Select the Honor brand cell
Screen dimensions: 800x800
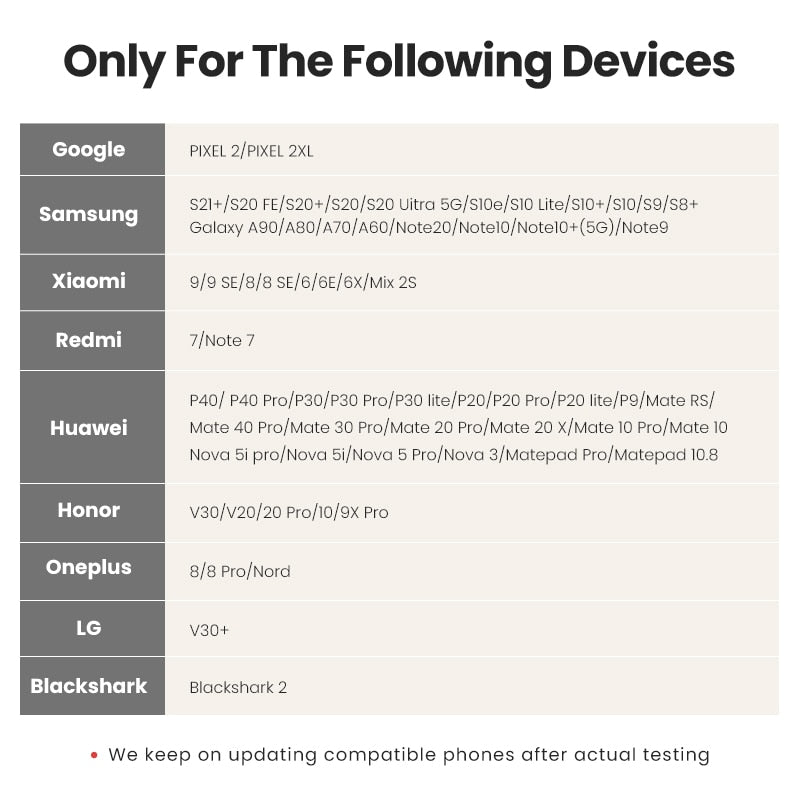coord(92,513)
